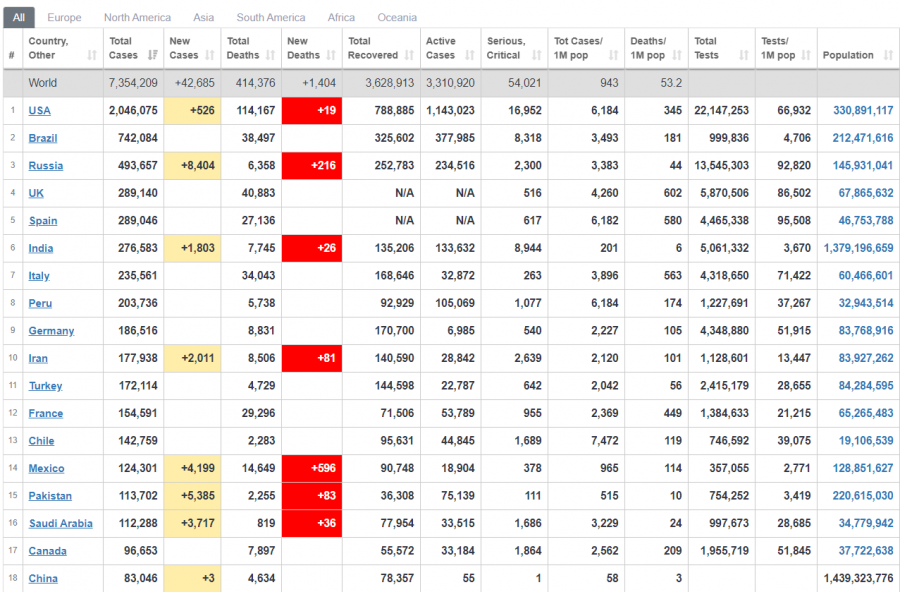Image resolution: width=900 pixels, height=592 pixels.
Task: Click the Saudi Arabia link
Action: (60, 523)
